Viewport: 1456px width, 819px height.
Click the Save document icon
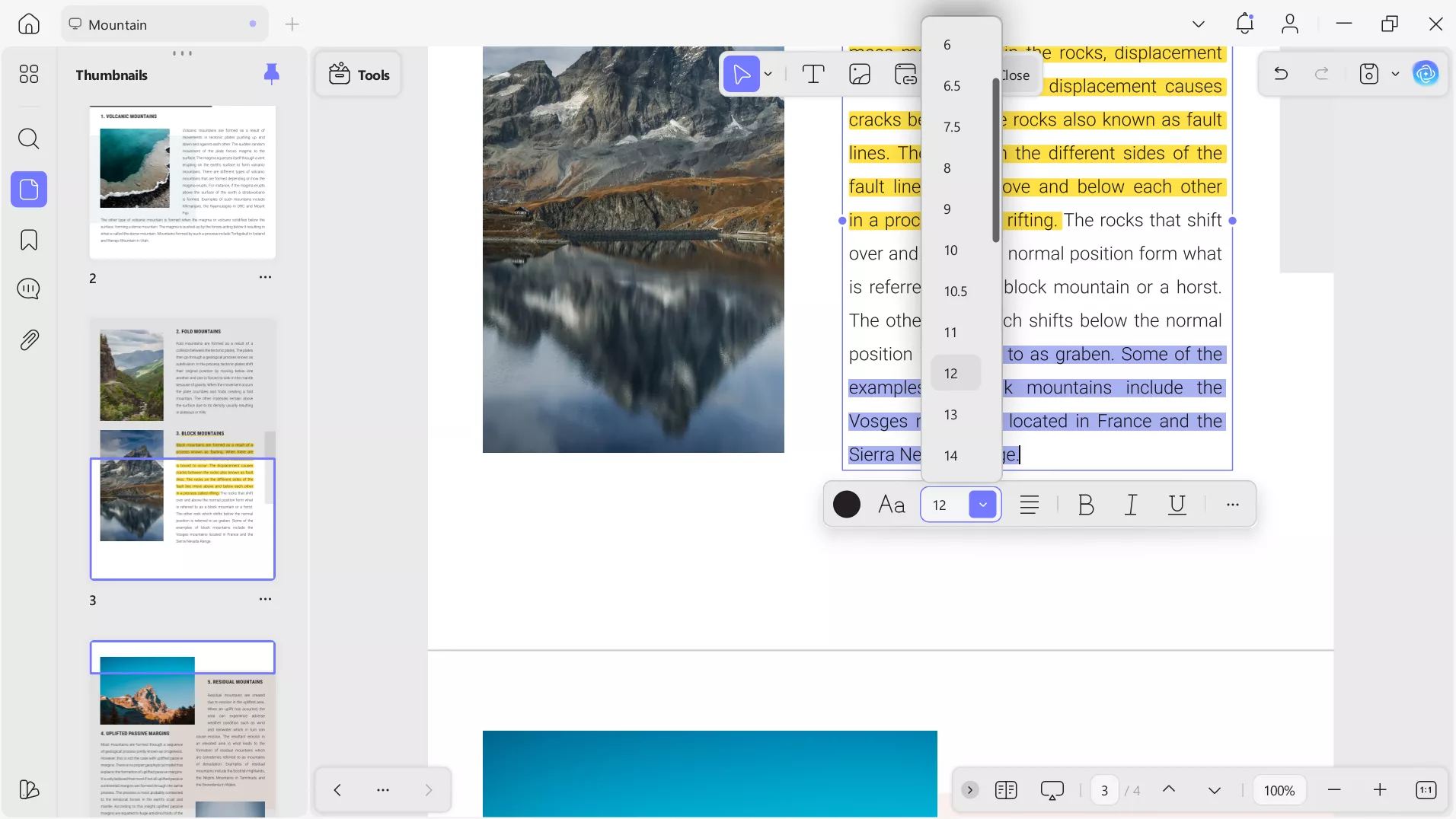[x=1370, y=74]
